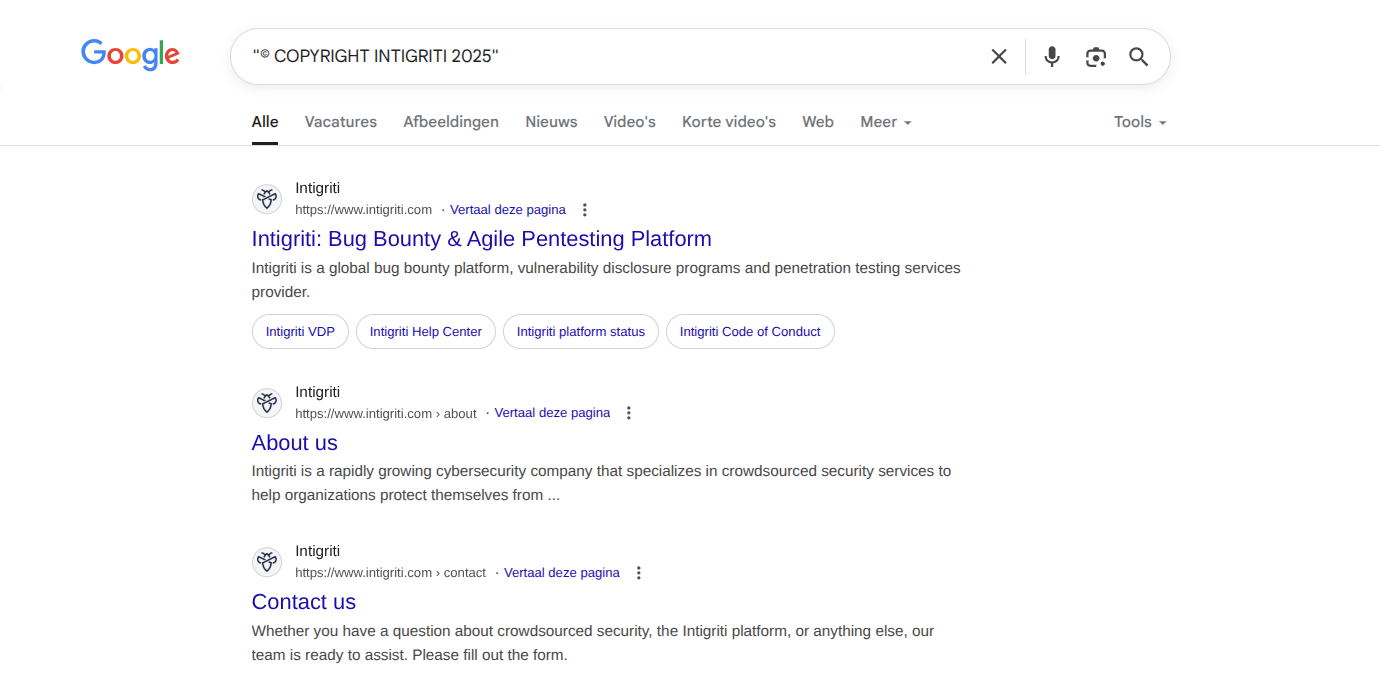Screen dimensions: 1380x689
Task: Open three-dot menu for intigriti.com homepage result
Action: click(585, 210)
